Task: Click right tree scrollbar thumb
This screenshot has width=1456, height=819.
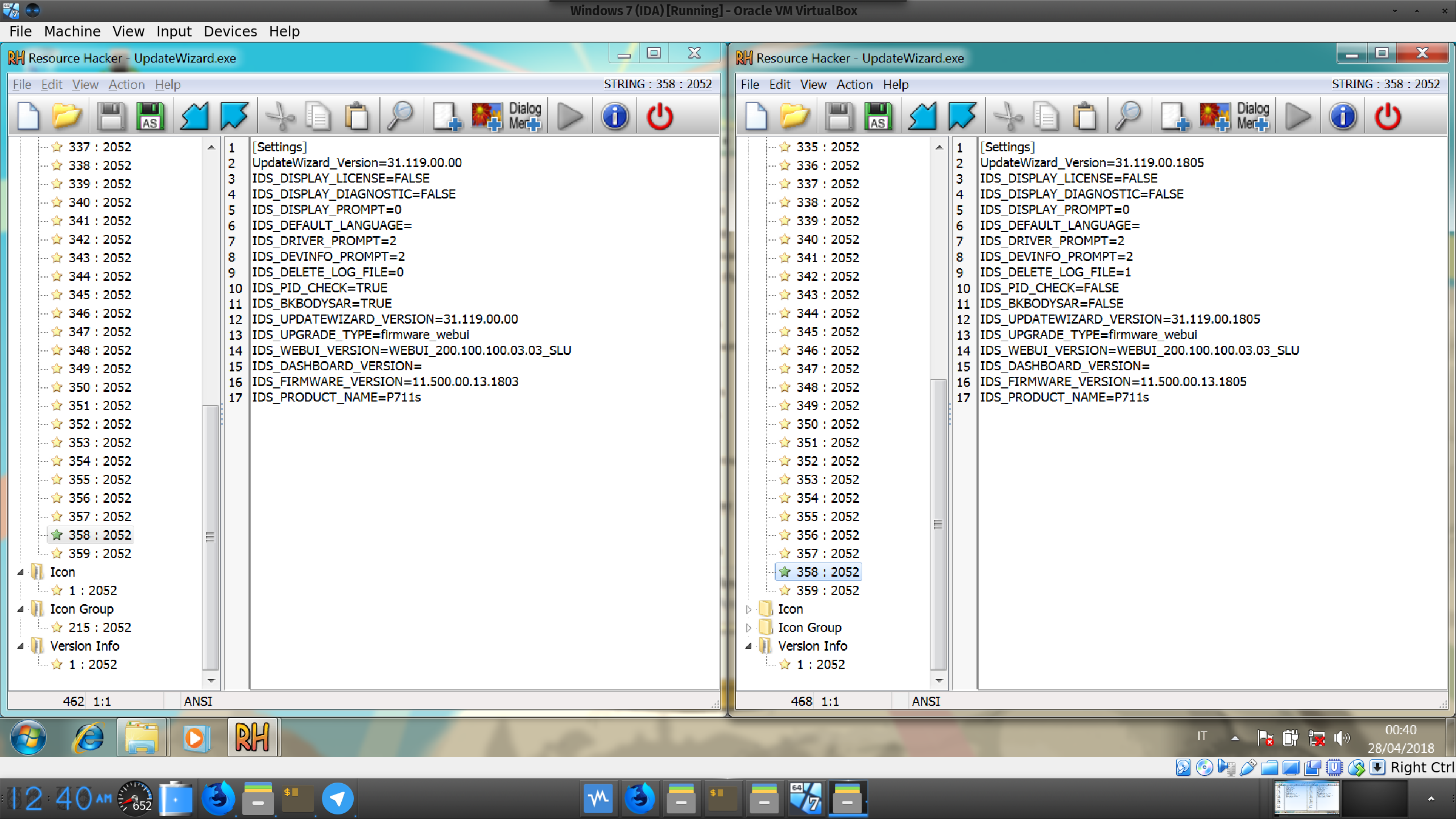Action: point(938,524)
